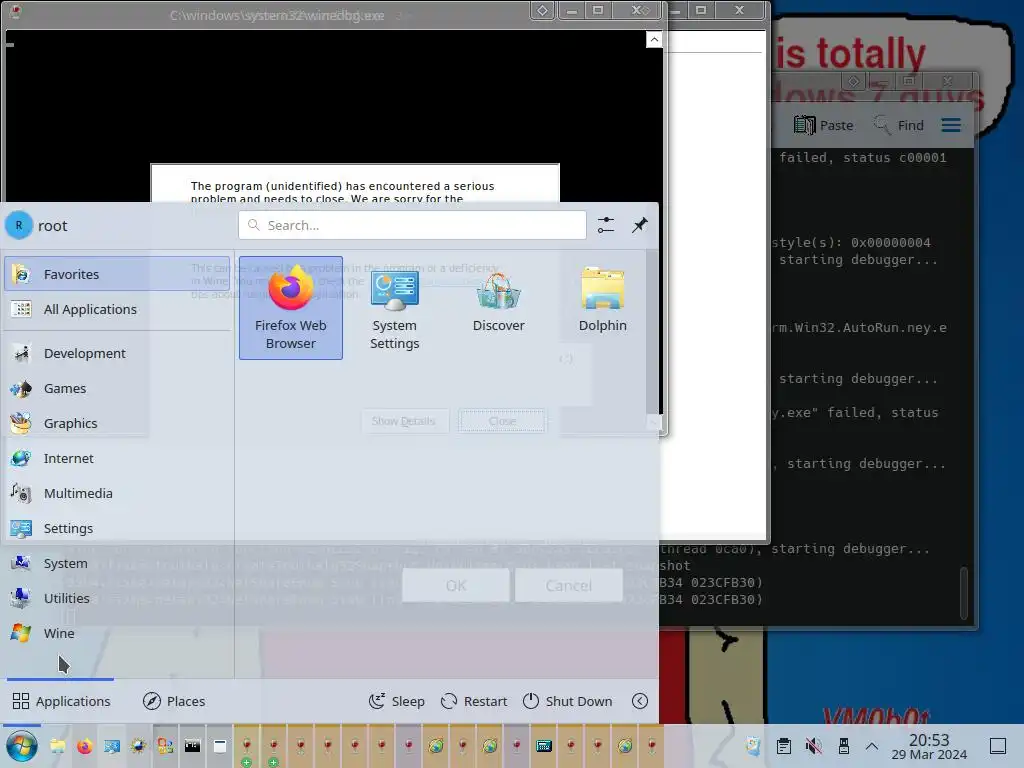Open the Settings category

coord(117,528)
